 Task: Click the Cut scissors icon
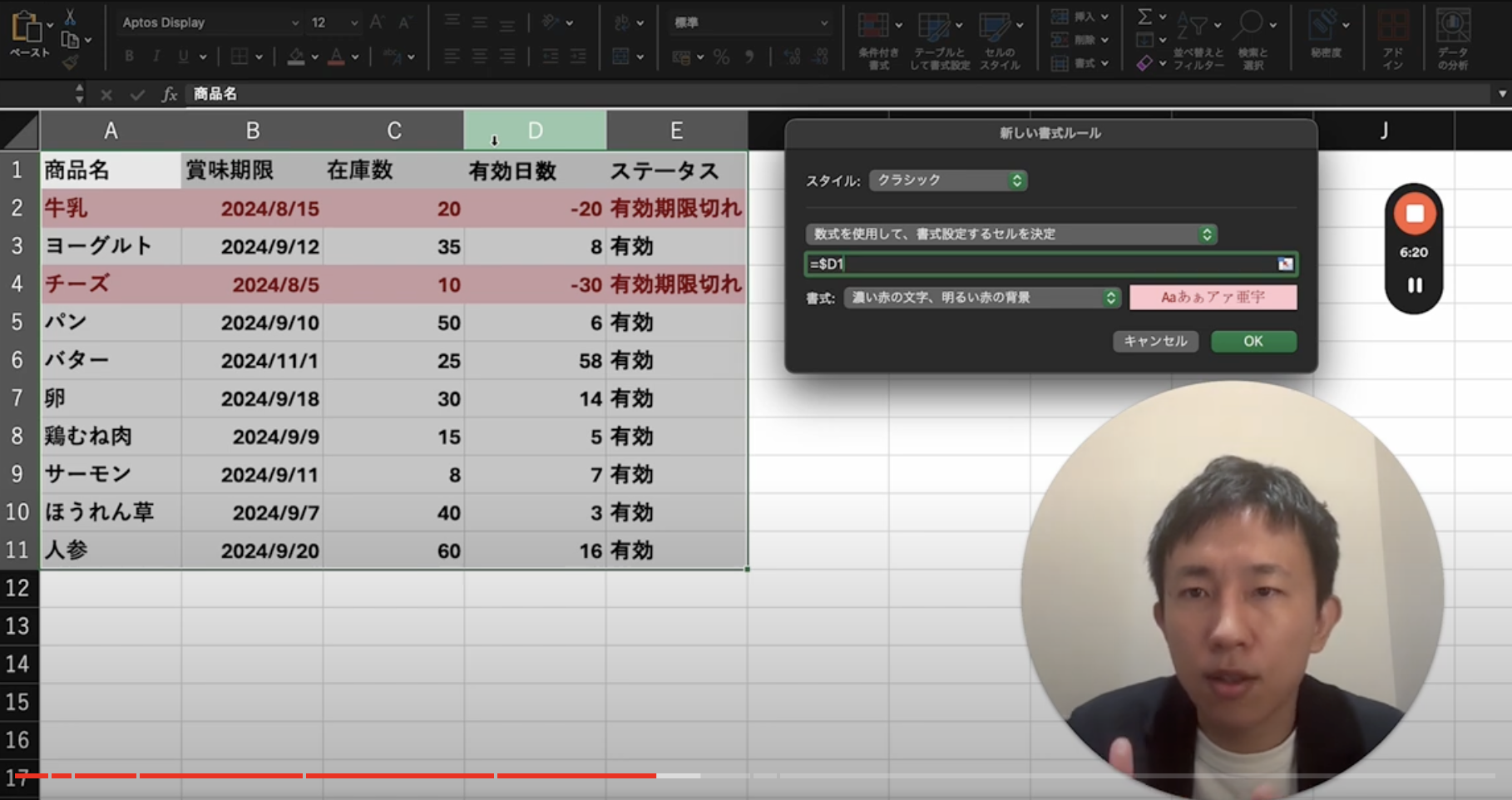tap(70, 17)
